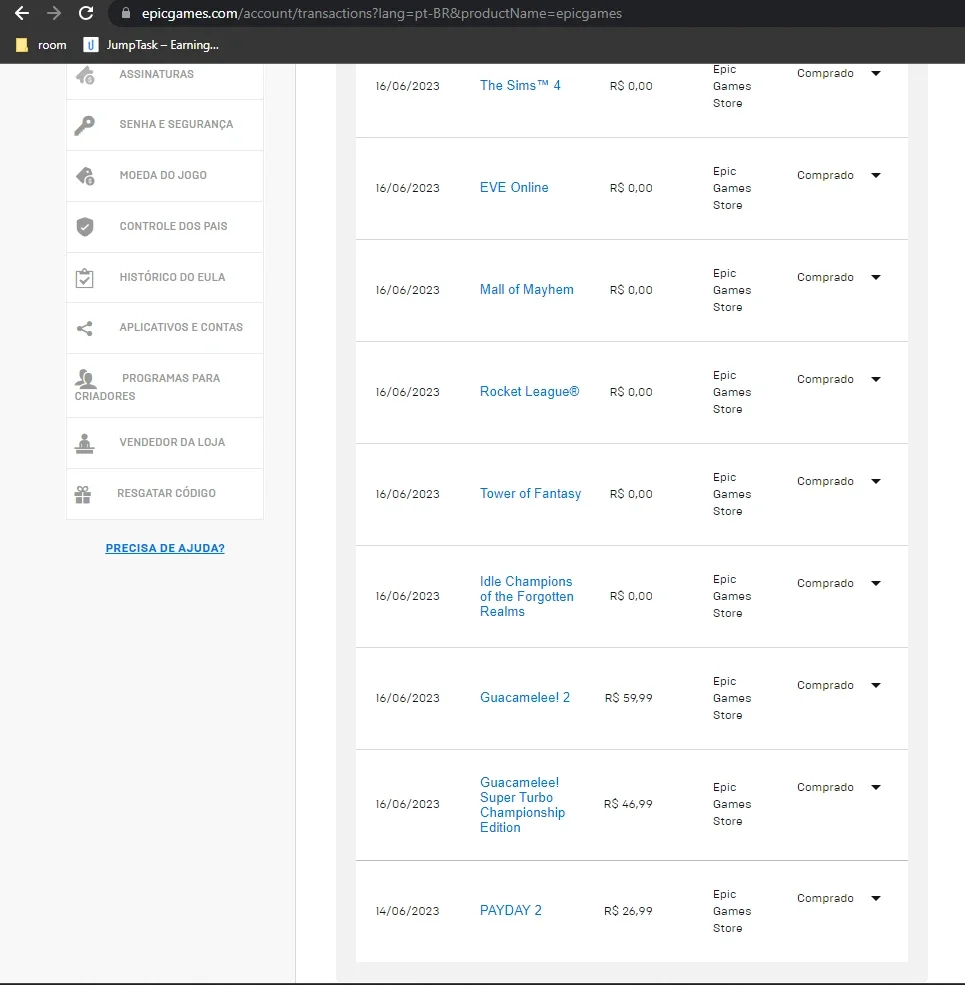Click the padlock site info icon

pyautogui.click(x=126, y=13)
